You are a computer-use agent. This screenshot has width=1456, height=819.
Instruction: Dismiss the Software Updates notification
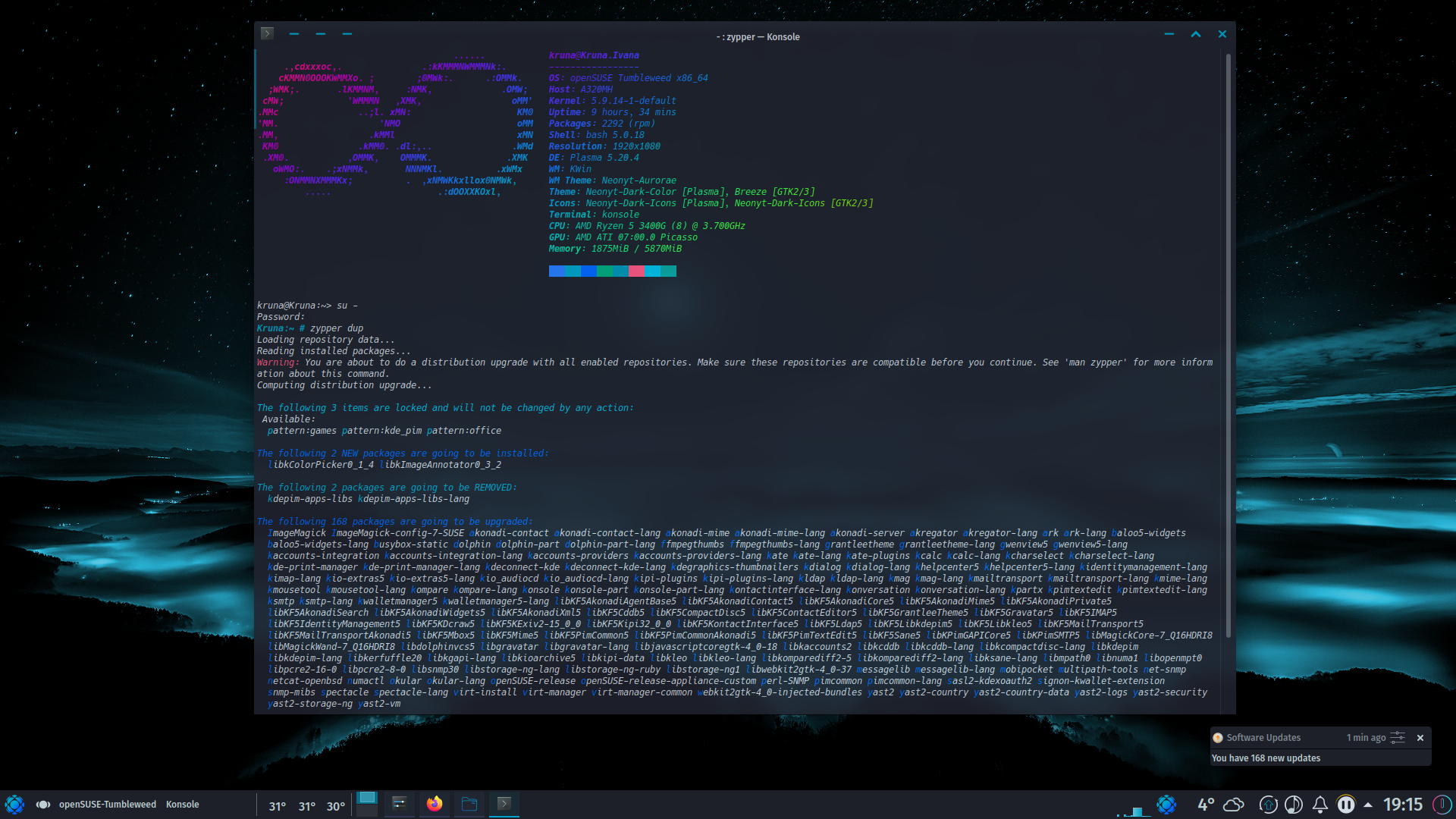pyautogui.click(x=1420, y=737)
